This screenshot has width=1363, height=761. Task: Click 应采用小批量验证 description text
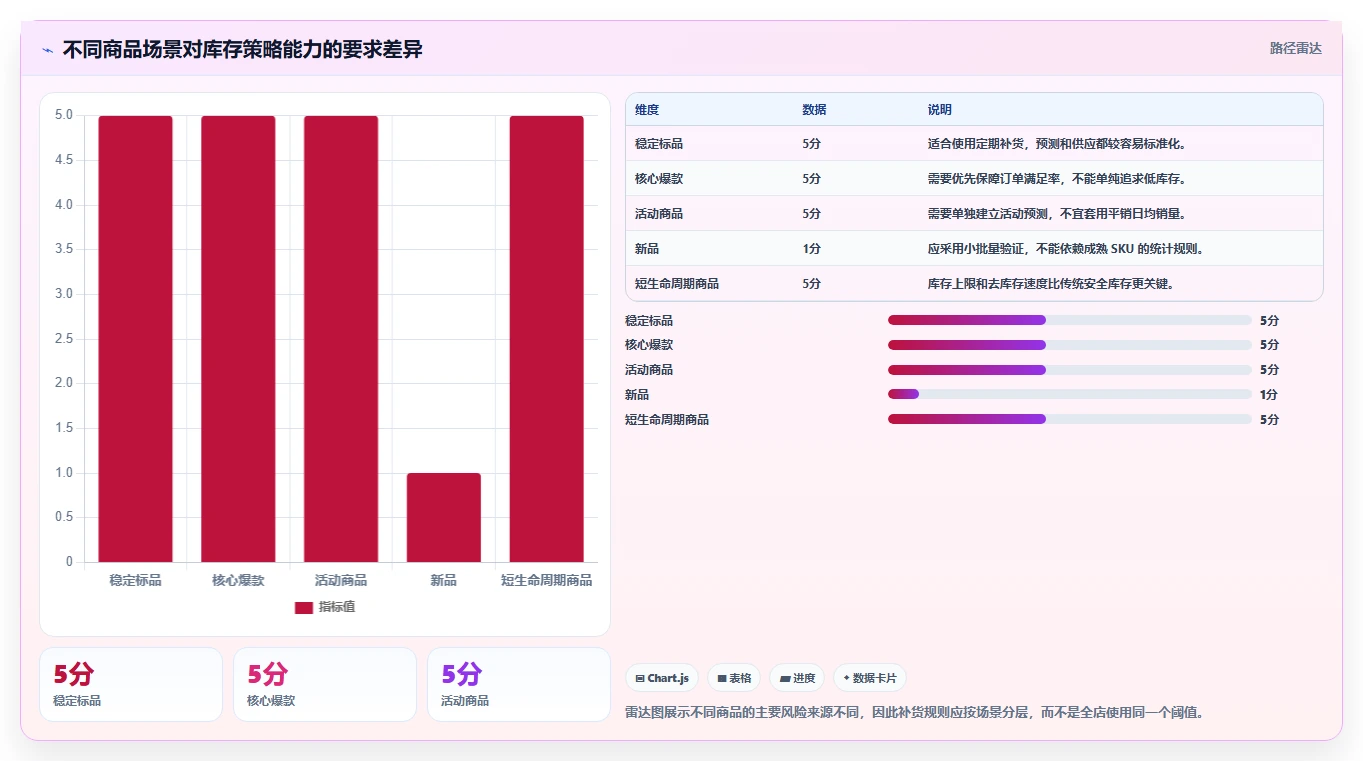click(1066, 249)
